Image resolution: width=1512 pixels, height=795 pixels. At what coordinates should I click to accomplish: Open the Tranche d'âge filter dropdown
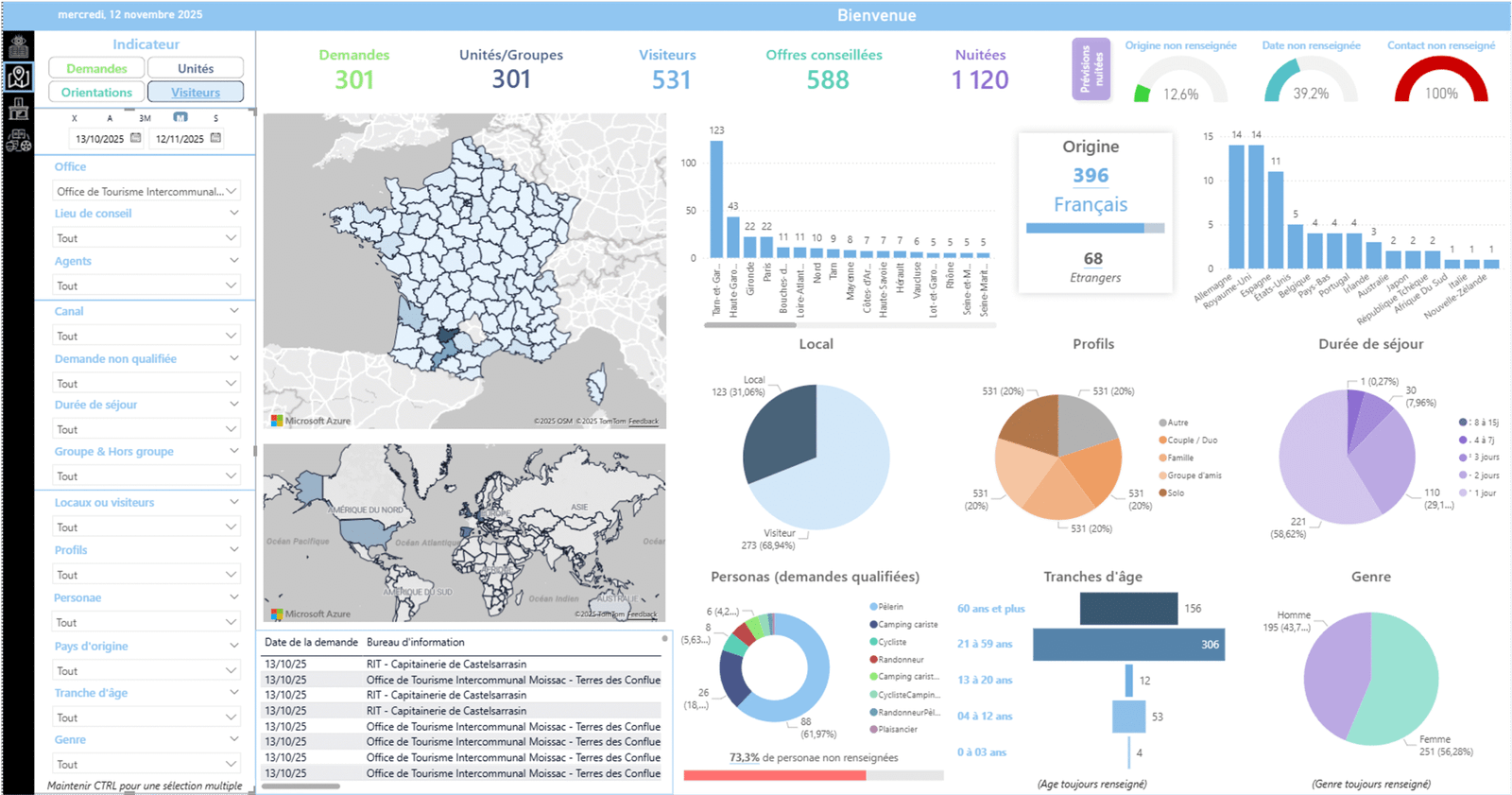[146, 717]
